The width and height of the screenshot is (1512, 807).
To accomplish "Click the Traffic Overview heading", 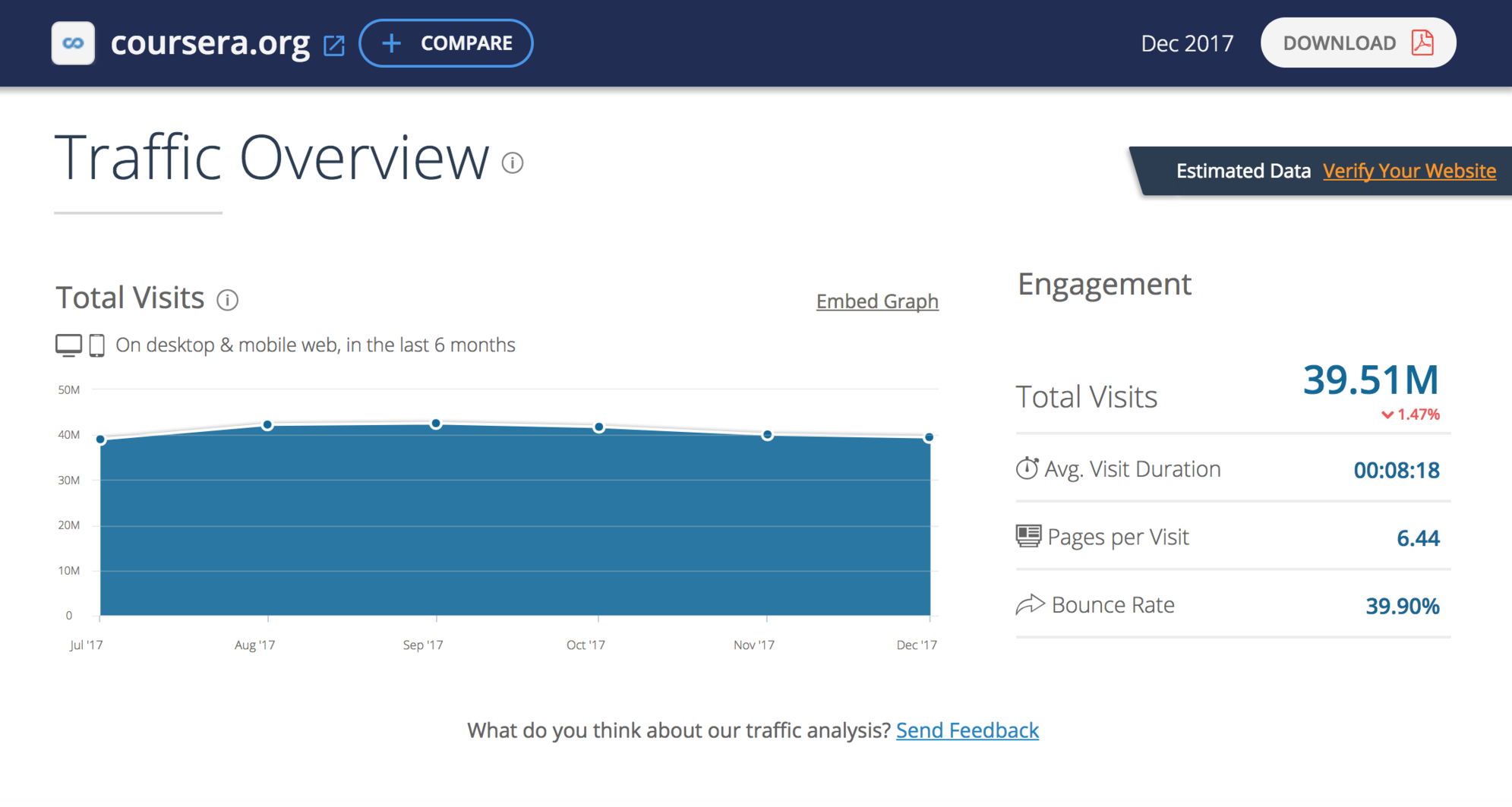I will tap(272, 158).
